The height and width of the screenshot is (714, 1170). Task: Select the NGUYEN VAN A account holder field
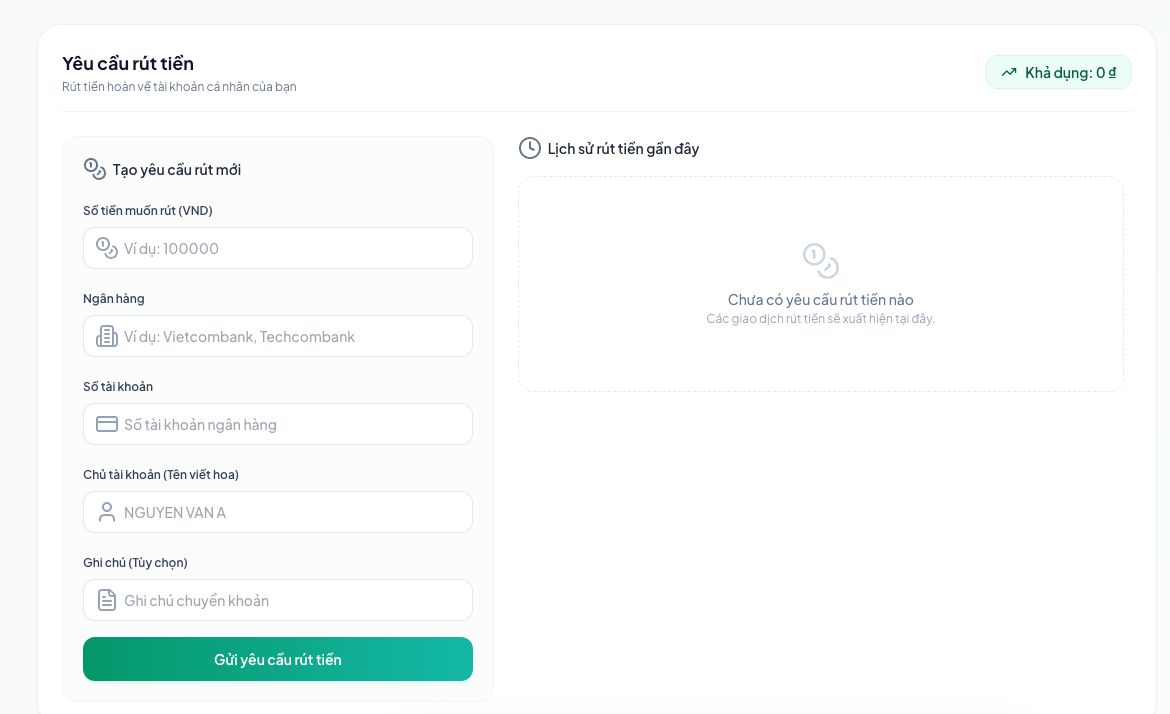pos(278,513)
